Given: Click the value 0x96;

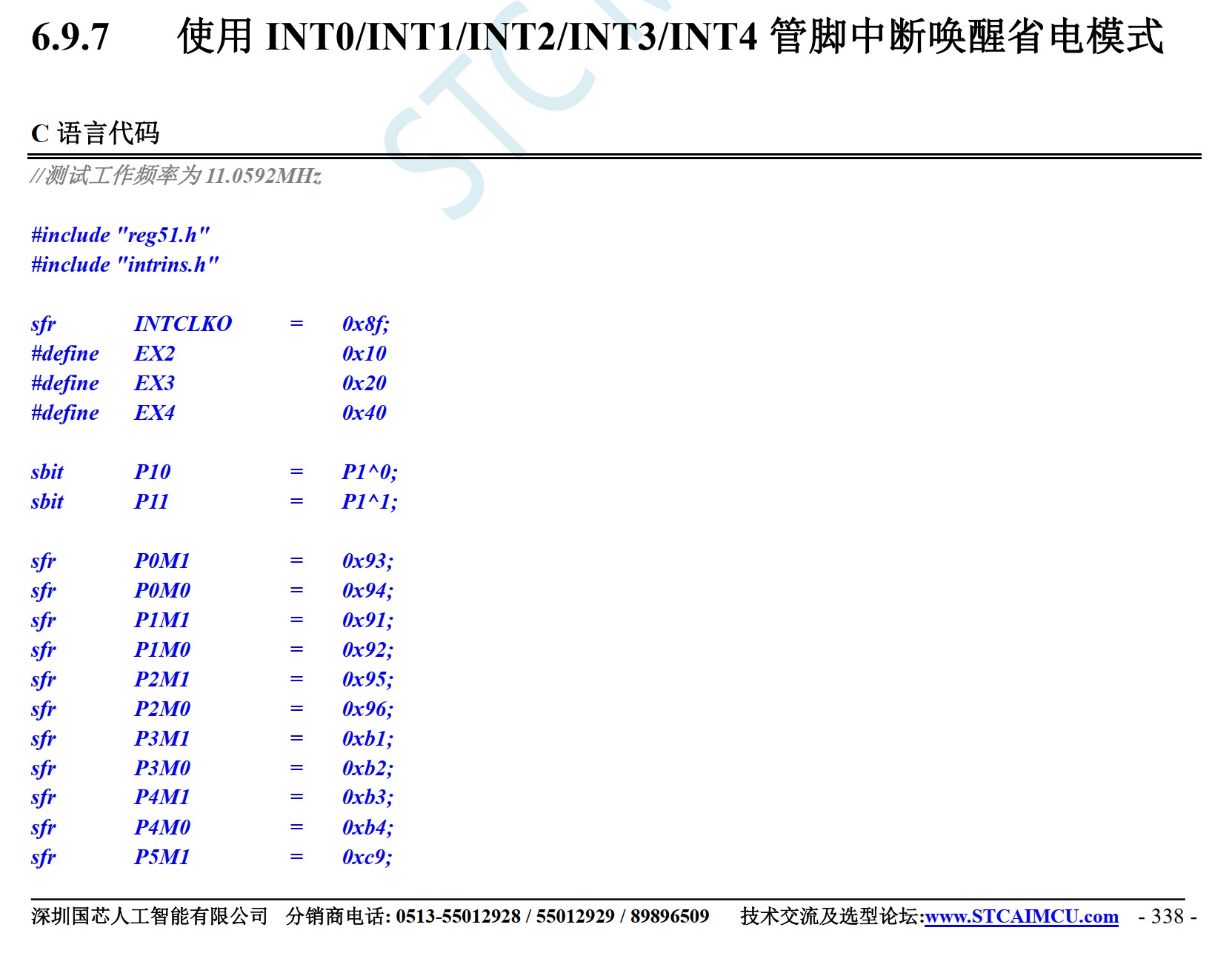Looking at the screenshot, I should coord(368,709).
